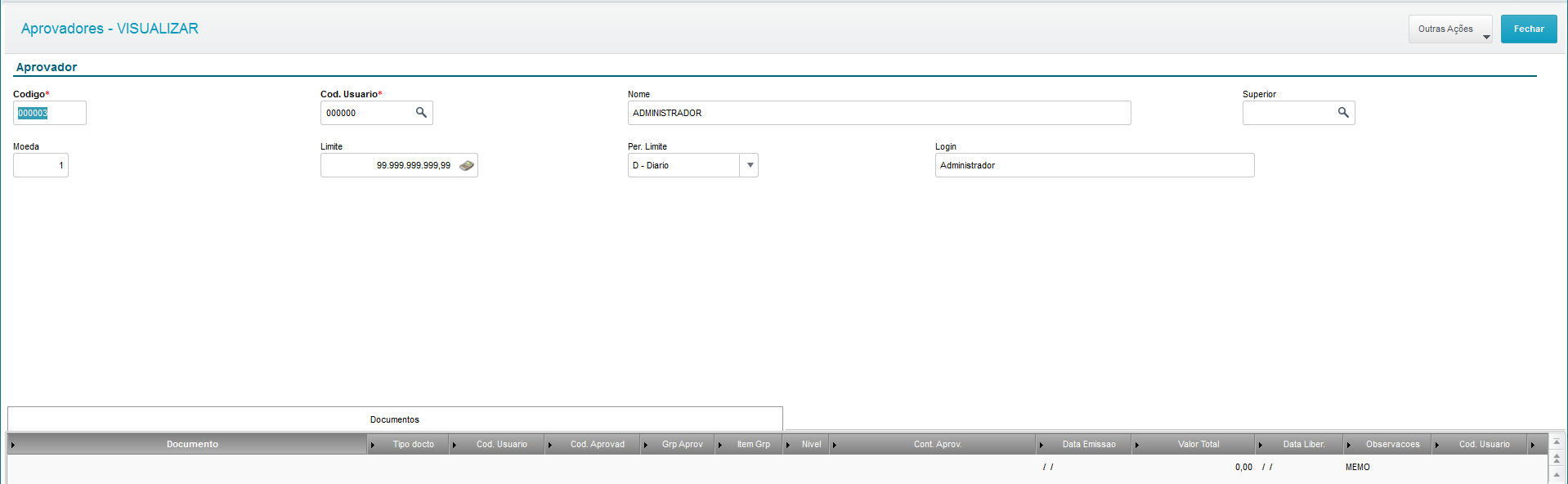Screen dimensions: 1568x484
Task: Open the calculator icon in Limite field
Action: [x=467, y=165]
